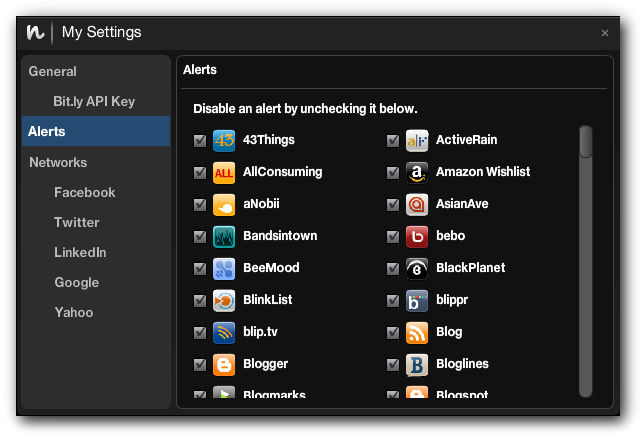Click the BlackPlanet service icon
The image size is (644, 440).
(417, 269)
